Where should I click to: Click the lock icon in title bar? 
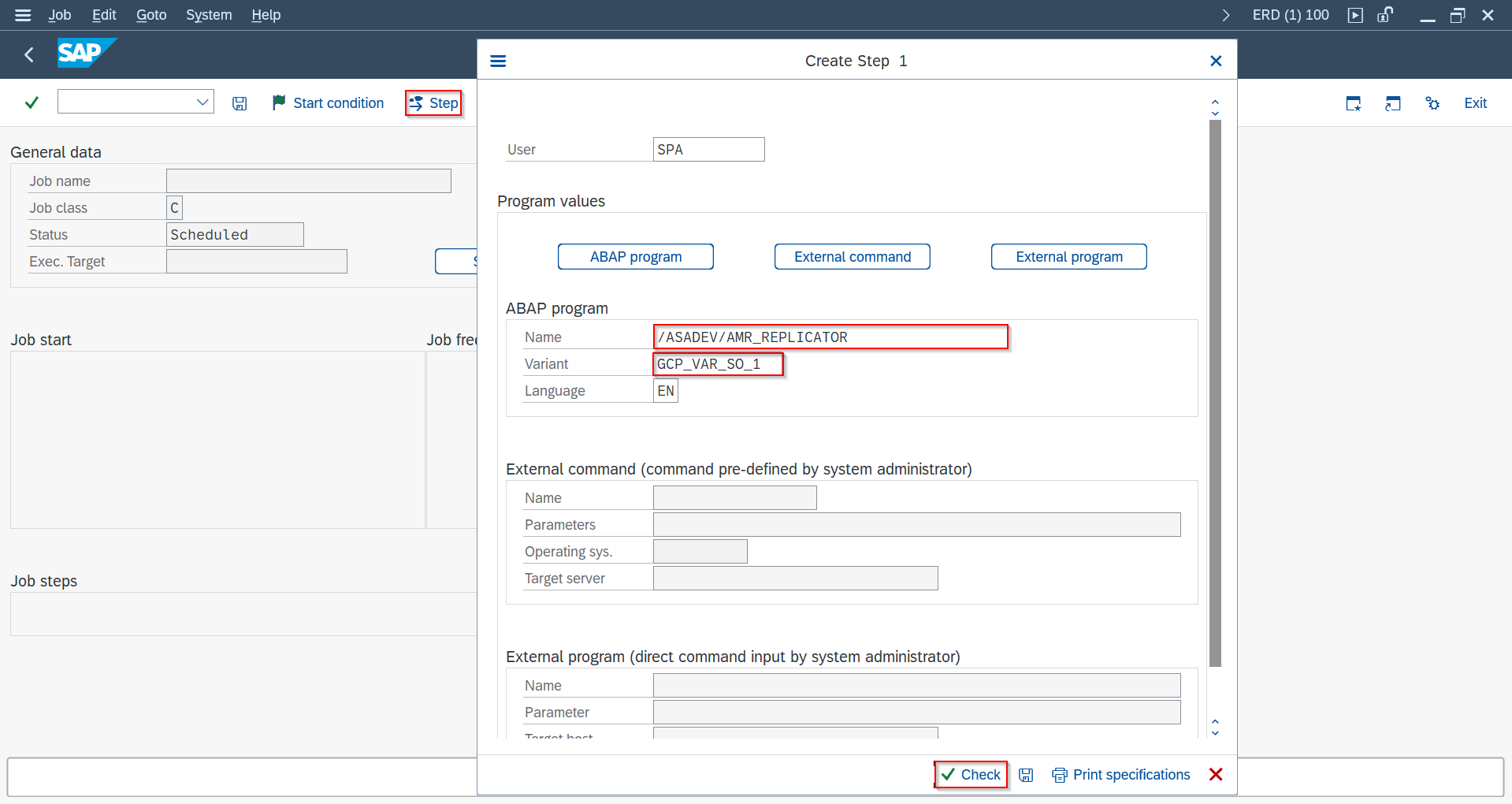(1385, 15)
